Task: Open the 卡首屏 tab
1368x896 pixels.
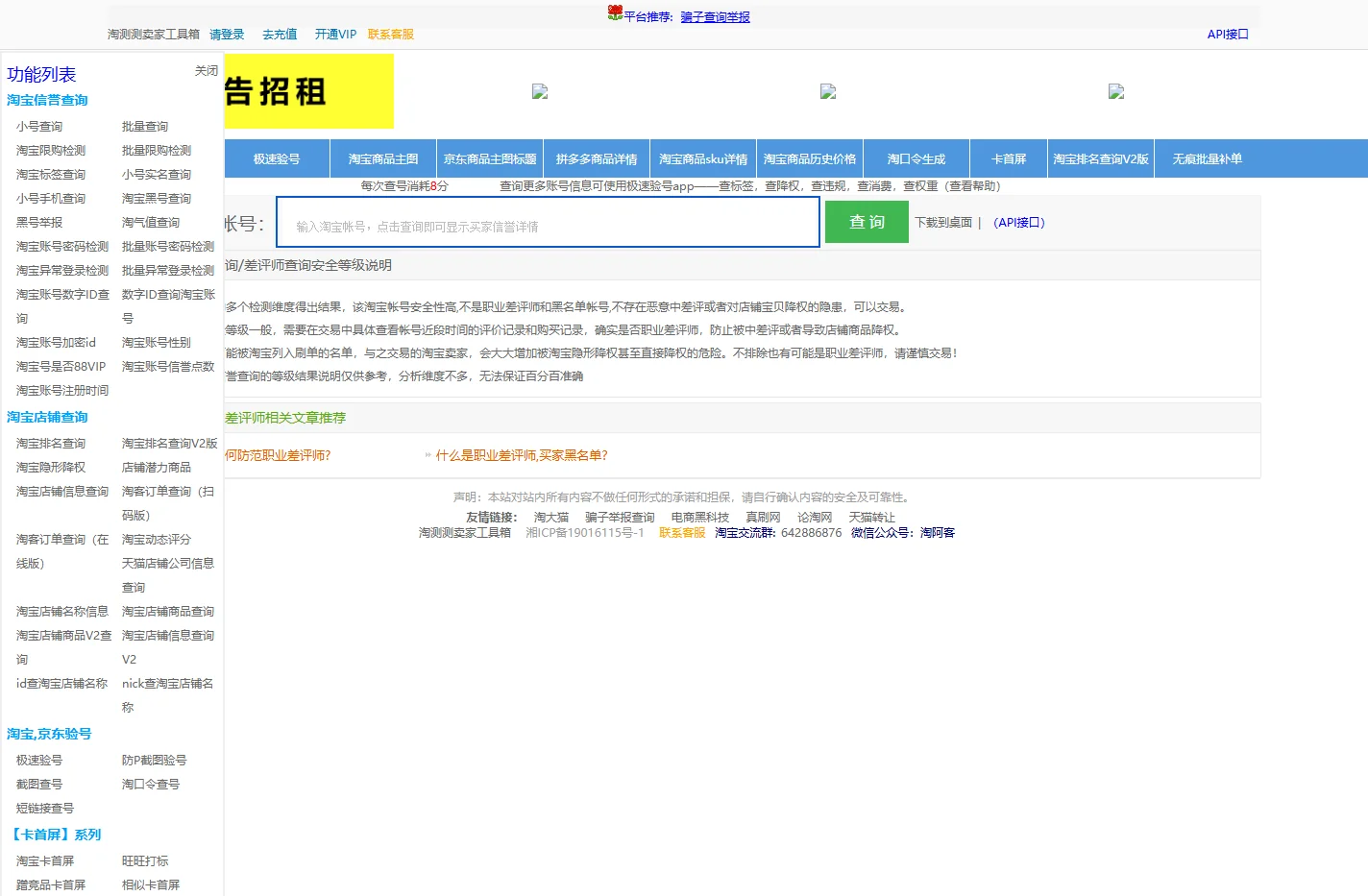Action: [1009, 159]
